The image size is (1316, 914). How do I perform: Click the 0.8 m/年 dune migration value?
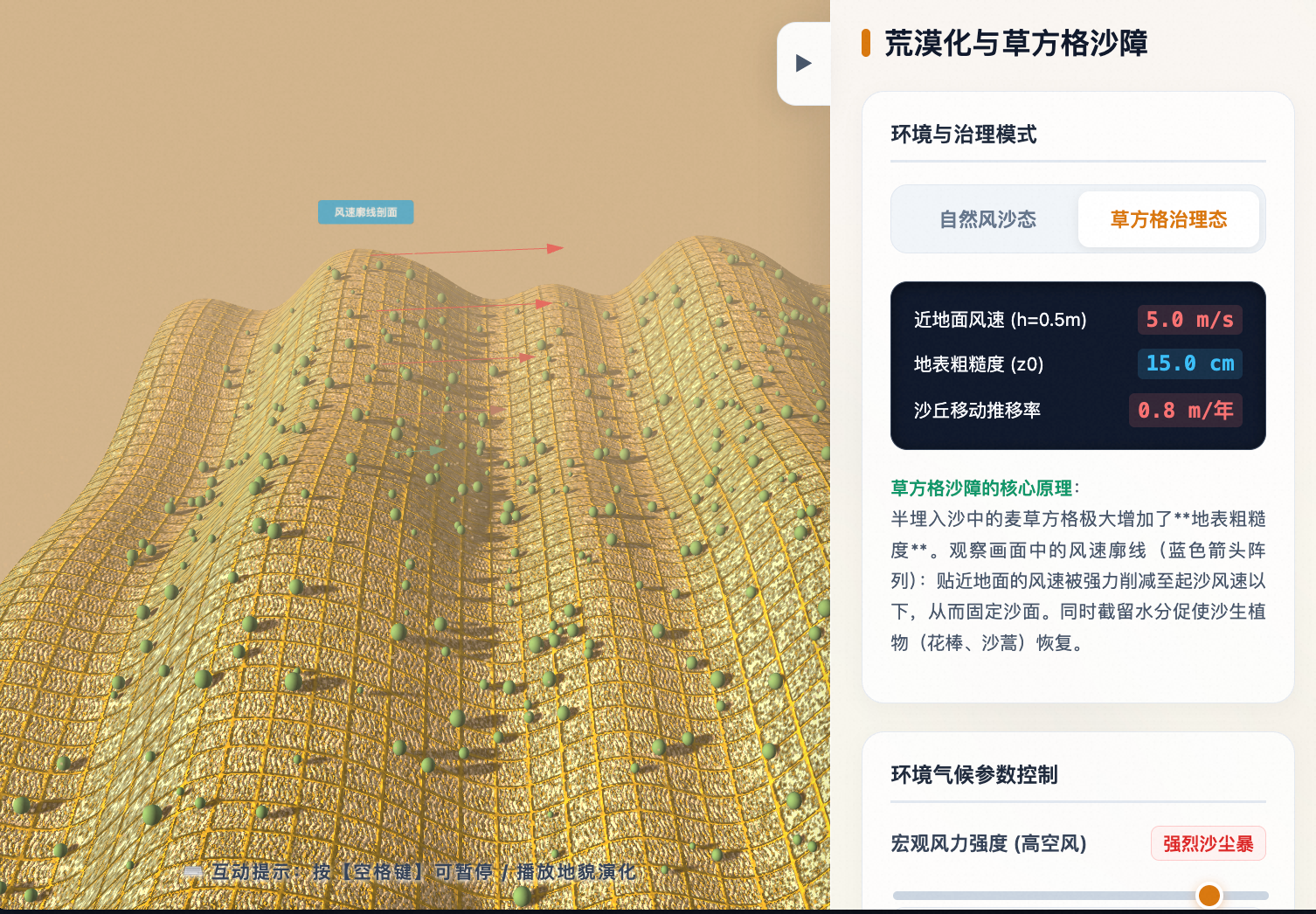[1185, 410]
